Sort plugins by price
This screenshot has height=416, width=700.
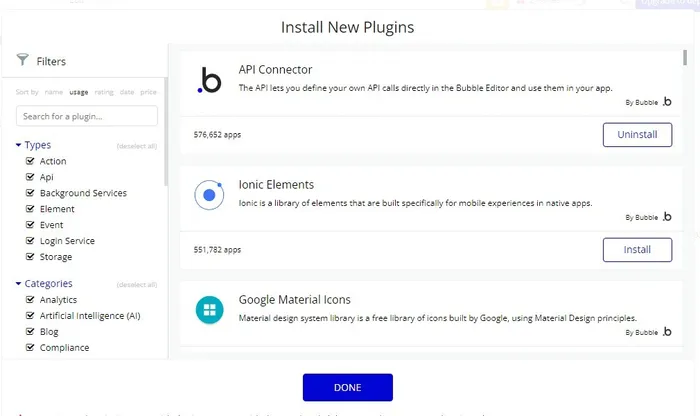(x=148, y=92)
